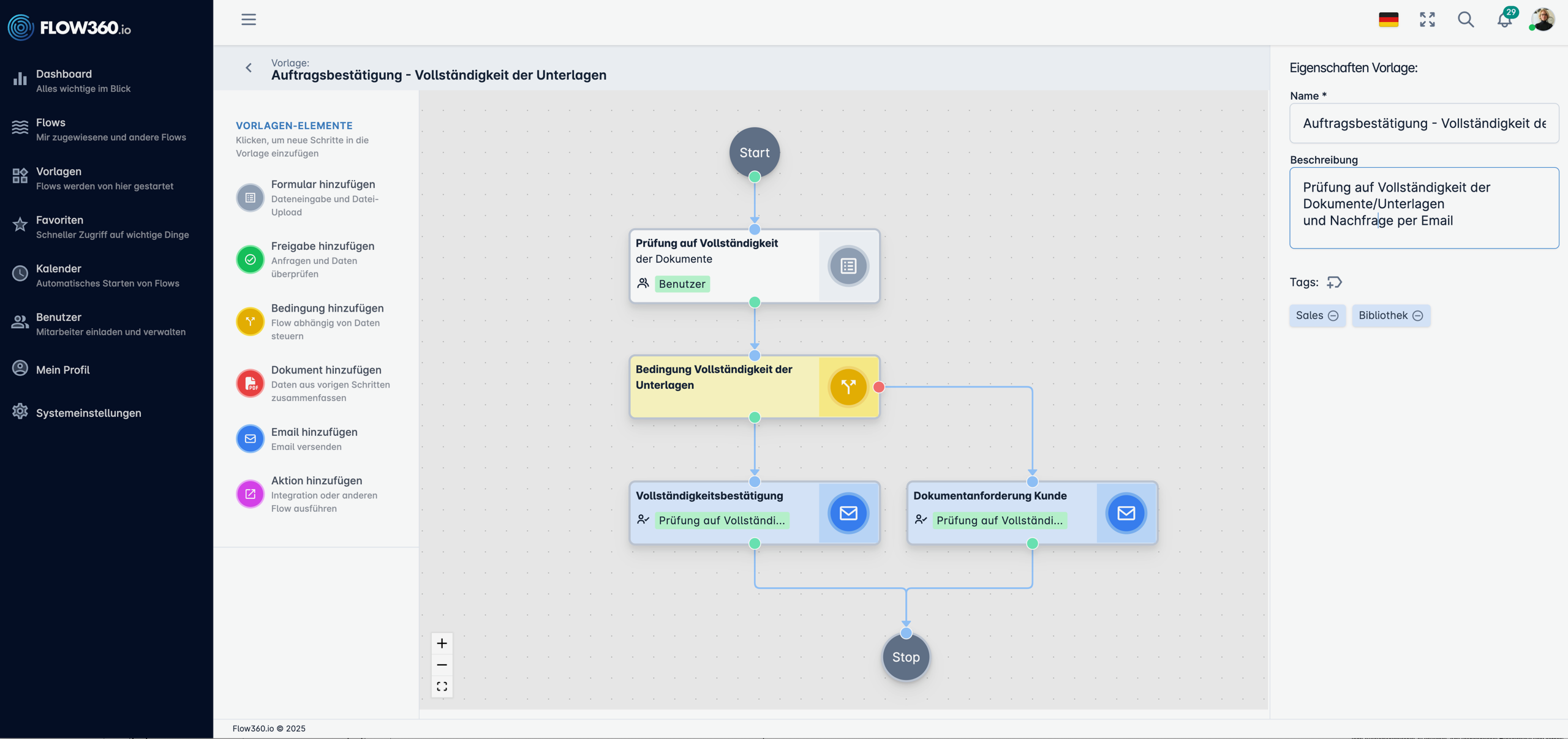Open notifications bell with 29 badge
Screen dimensions: 1568x739
[x=1504, y=20]
